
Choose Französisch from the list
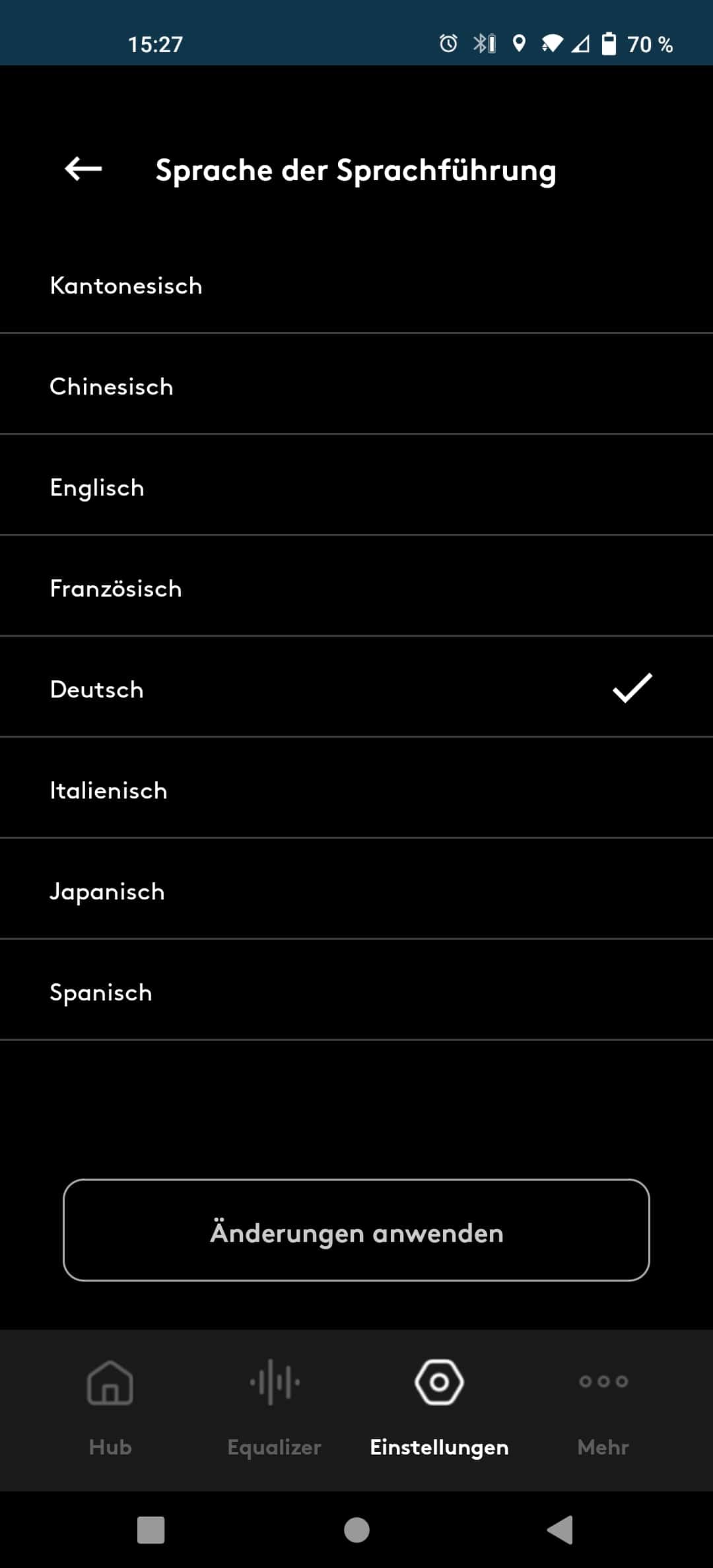click(x=356, y=589)
